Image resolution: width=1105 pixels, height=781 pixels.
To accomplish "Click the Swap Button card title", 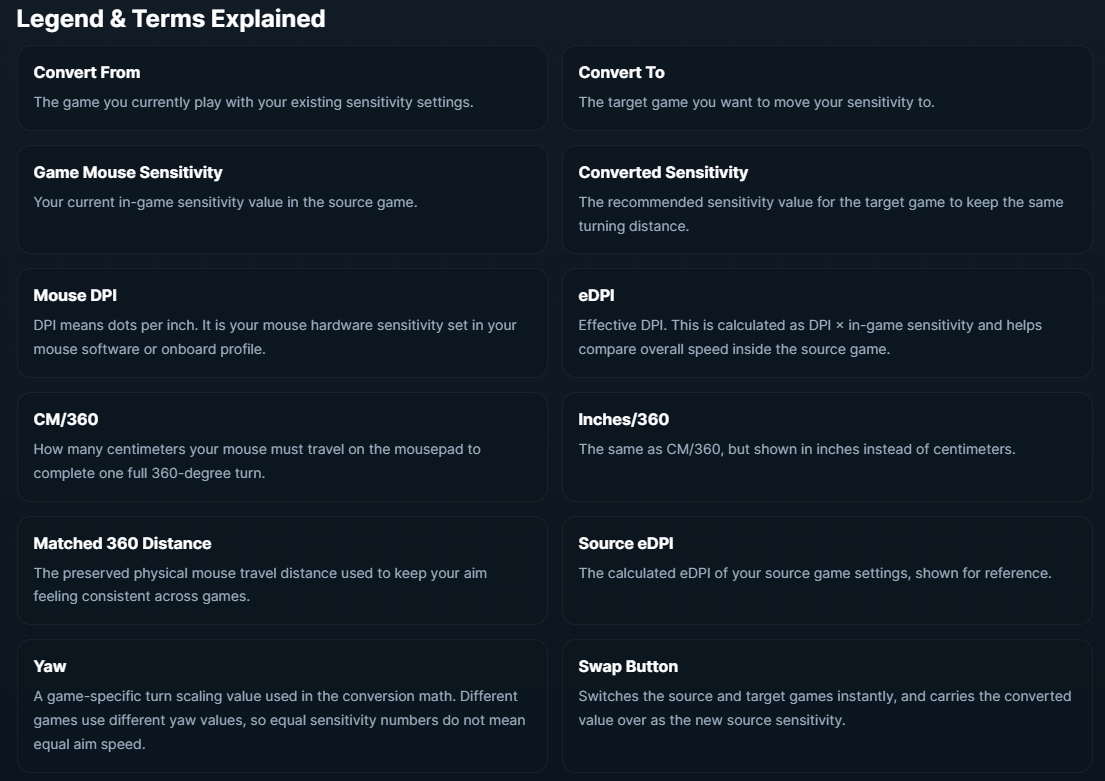I will click(628, 666).
